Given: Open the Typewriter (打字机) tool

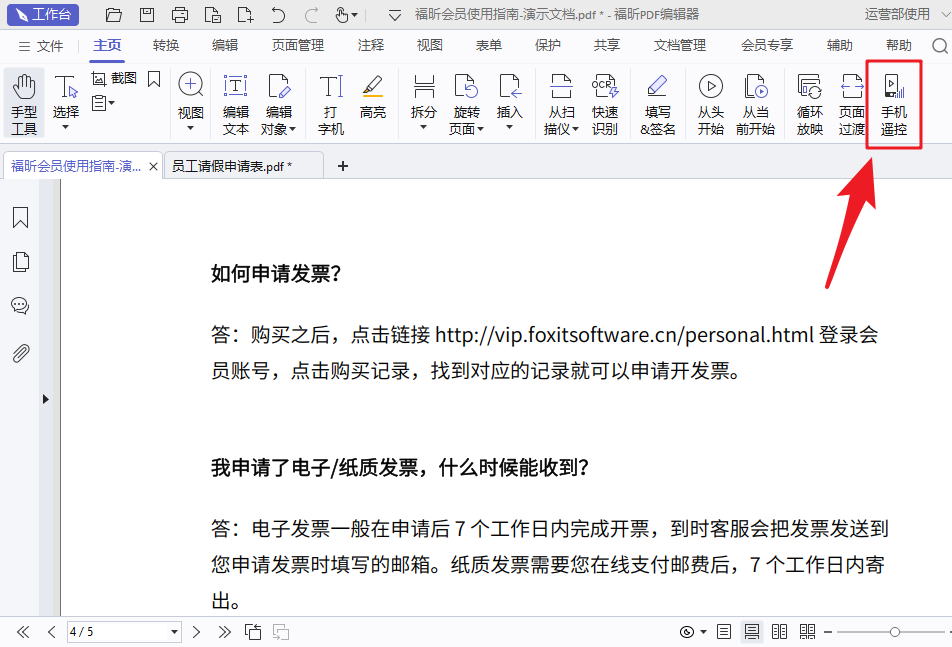Looking at the screenshot, I should [331, 104].
